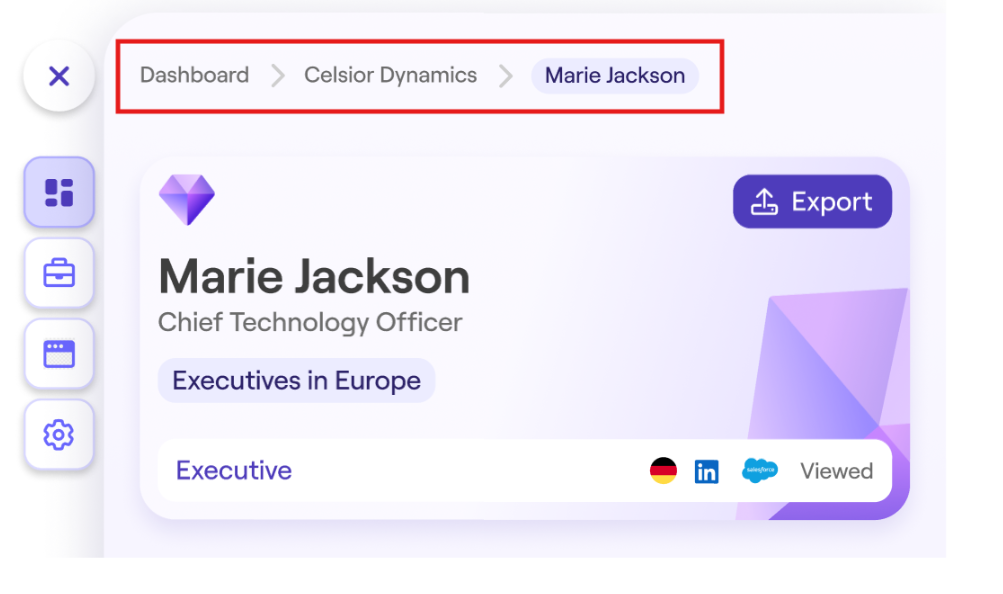Select the Marie Jackson breadcrumb chip
This screenshot has width=1003, height=594.
[615, 76]
